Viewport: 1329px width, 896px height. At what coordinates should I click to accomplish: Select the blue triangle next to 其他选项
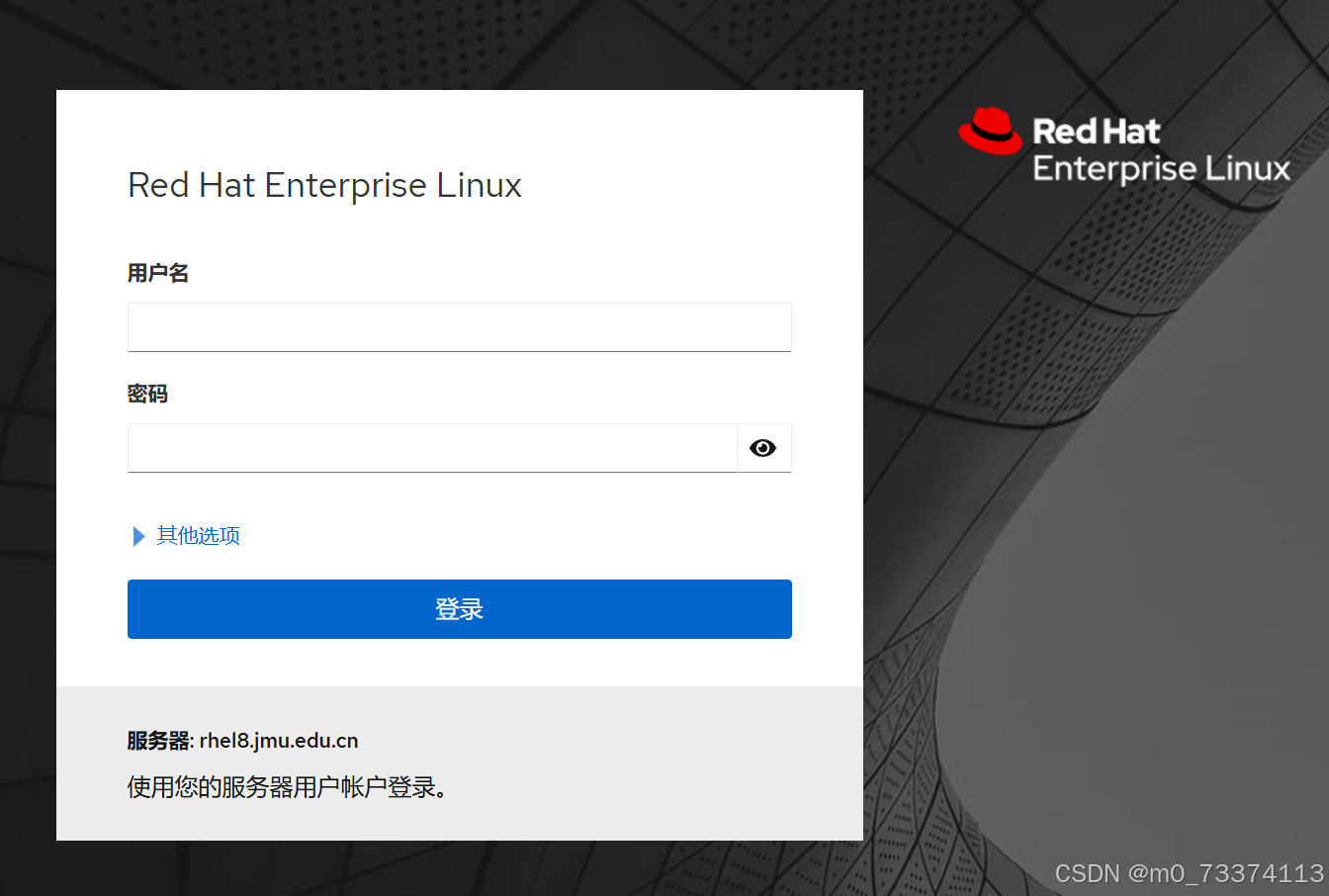tap(137, 536)
